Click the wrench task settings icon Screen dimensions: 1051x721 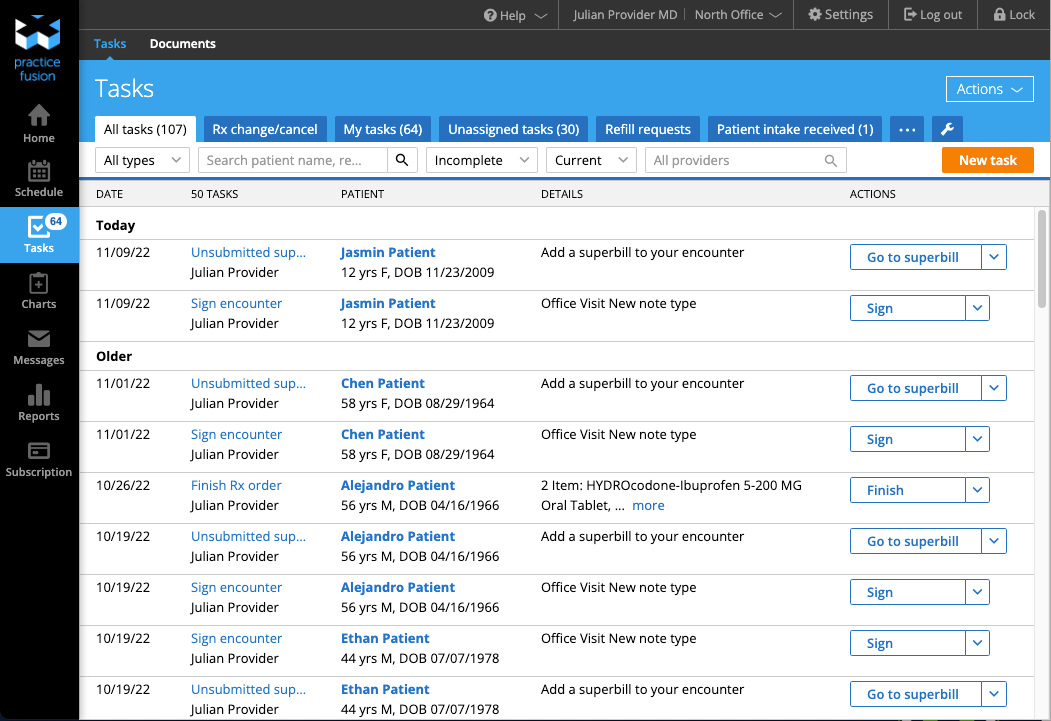(x=947, y=129)
